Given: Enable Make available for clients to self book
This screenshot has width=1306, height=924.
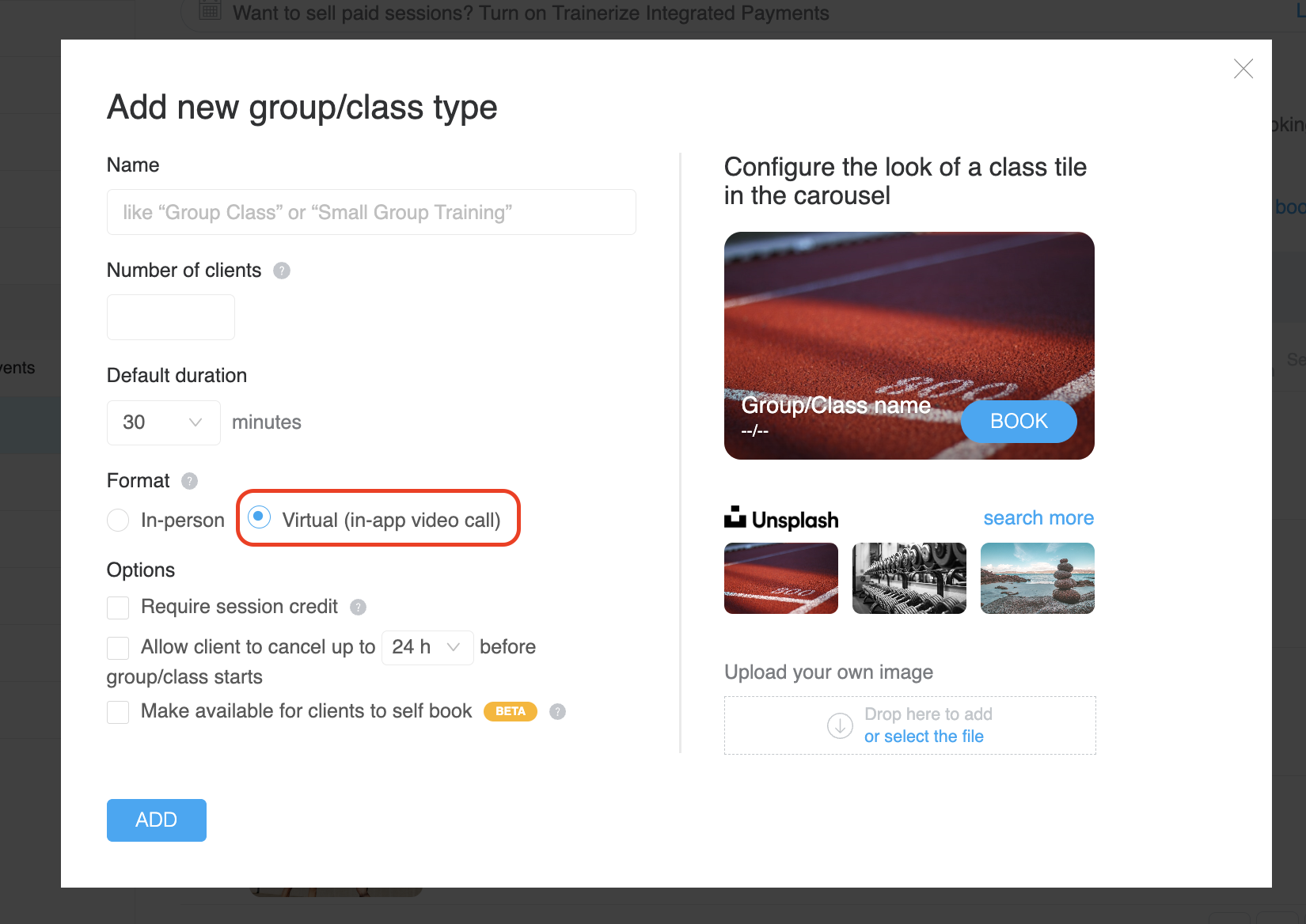Looking at the screenshot, I should (x=118, y=712).
